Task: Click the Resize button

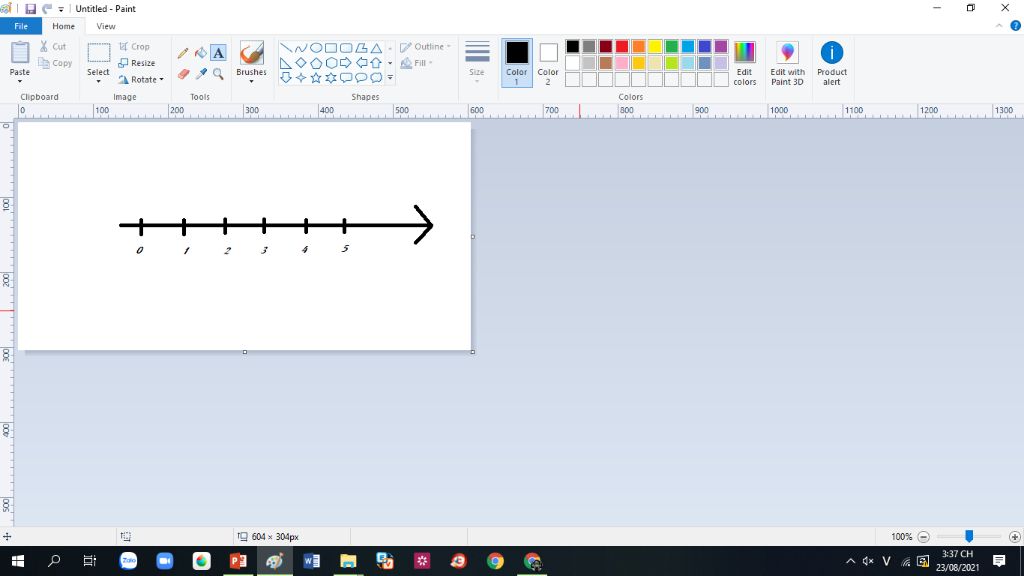Action: coord(137,63)
